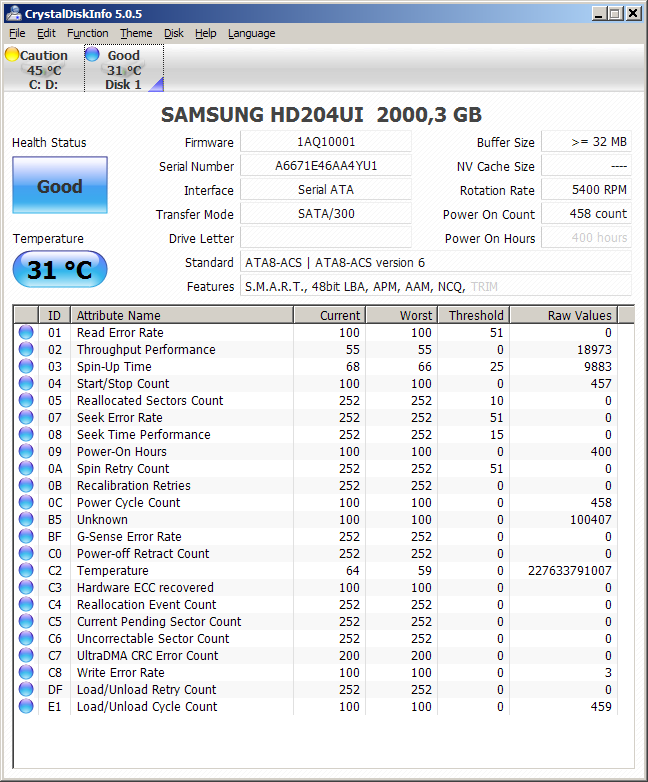Click the Raw Values column header
648x782 pixels.
pyautogui.click(x=564, y=315)
